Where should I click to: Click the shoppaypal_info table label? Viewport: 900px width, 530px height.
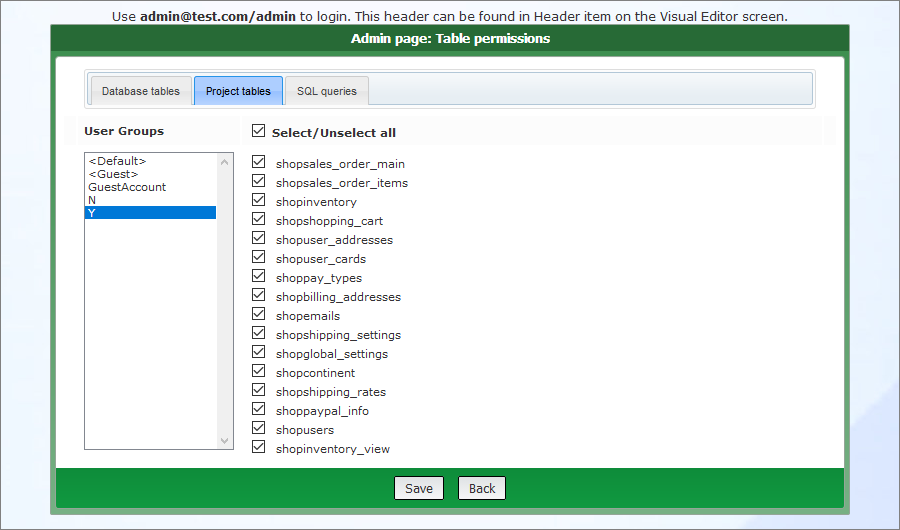coord(322,411)
